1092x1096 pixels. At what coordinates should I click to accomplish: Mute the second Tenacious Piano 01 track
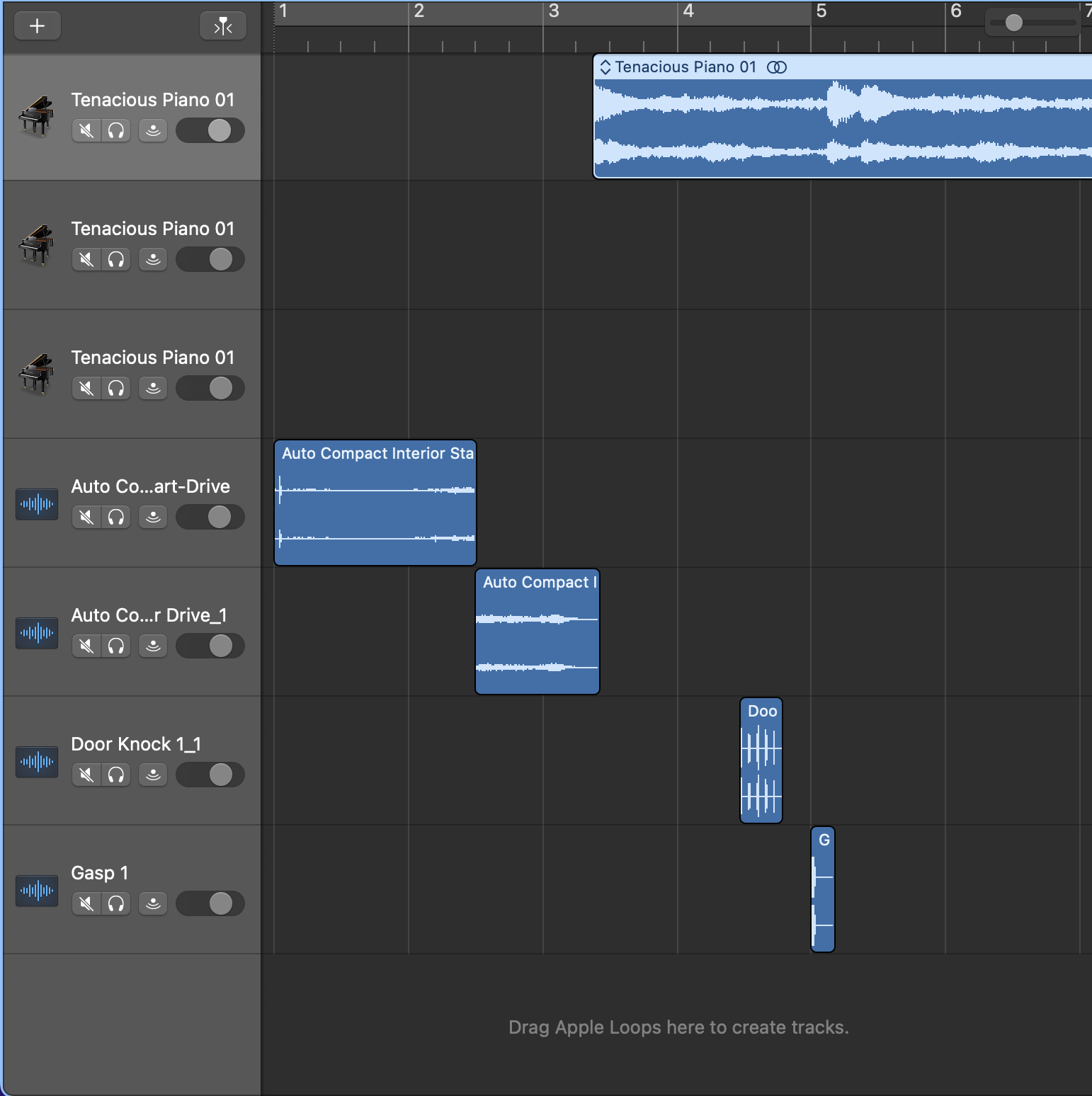86,260
